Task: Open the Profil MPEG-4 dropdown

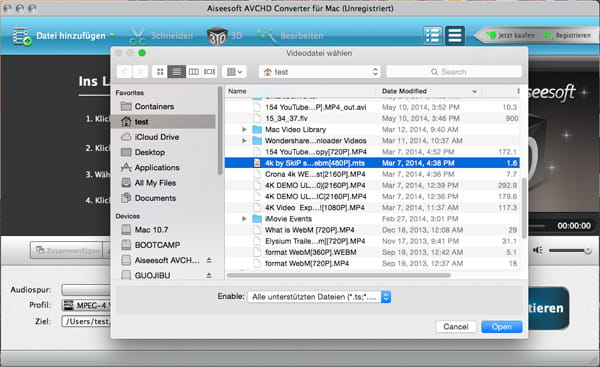Action: click(86, 305)
